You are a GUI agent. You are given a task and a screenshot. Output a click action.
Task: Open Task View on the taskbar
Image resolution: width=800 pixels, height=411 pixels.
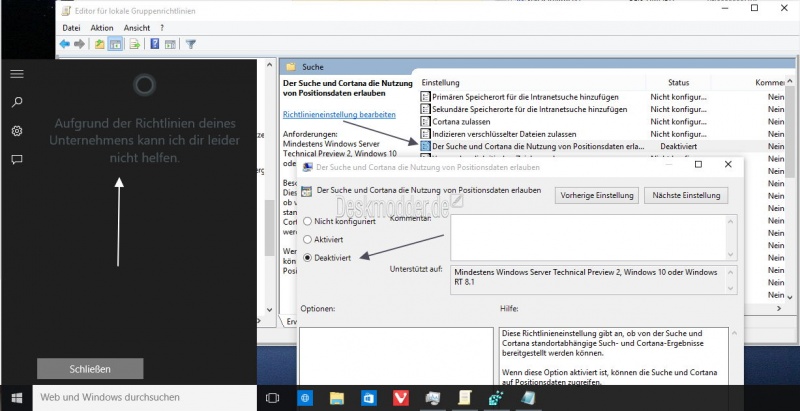coord(272,398)
